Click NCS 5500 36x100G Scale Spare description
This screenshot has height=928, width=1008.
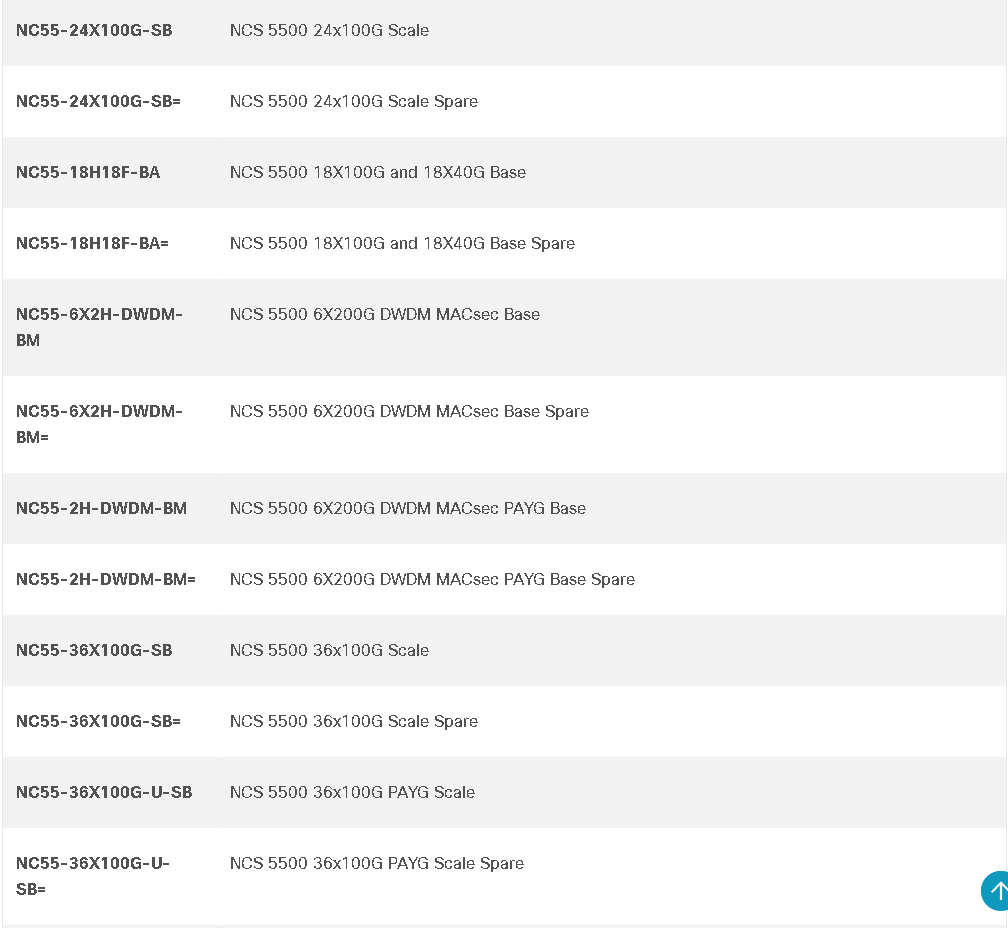click(353, 721)
